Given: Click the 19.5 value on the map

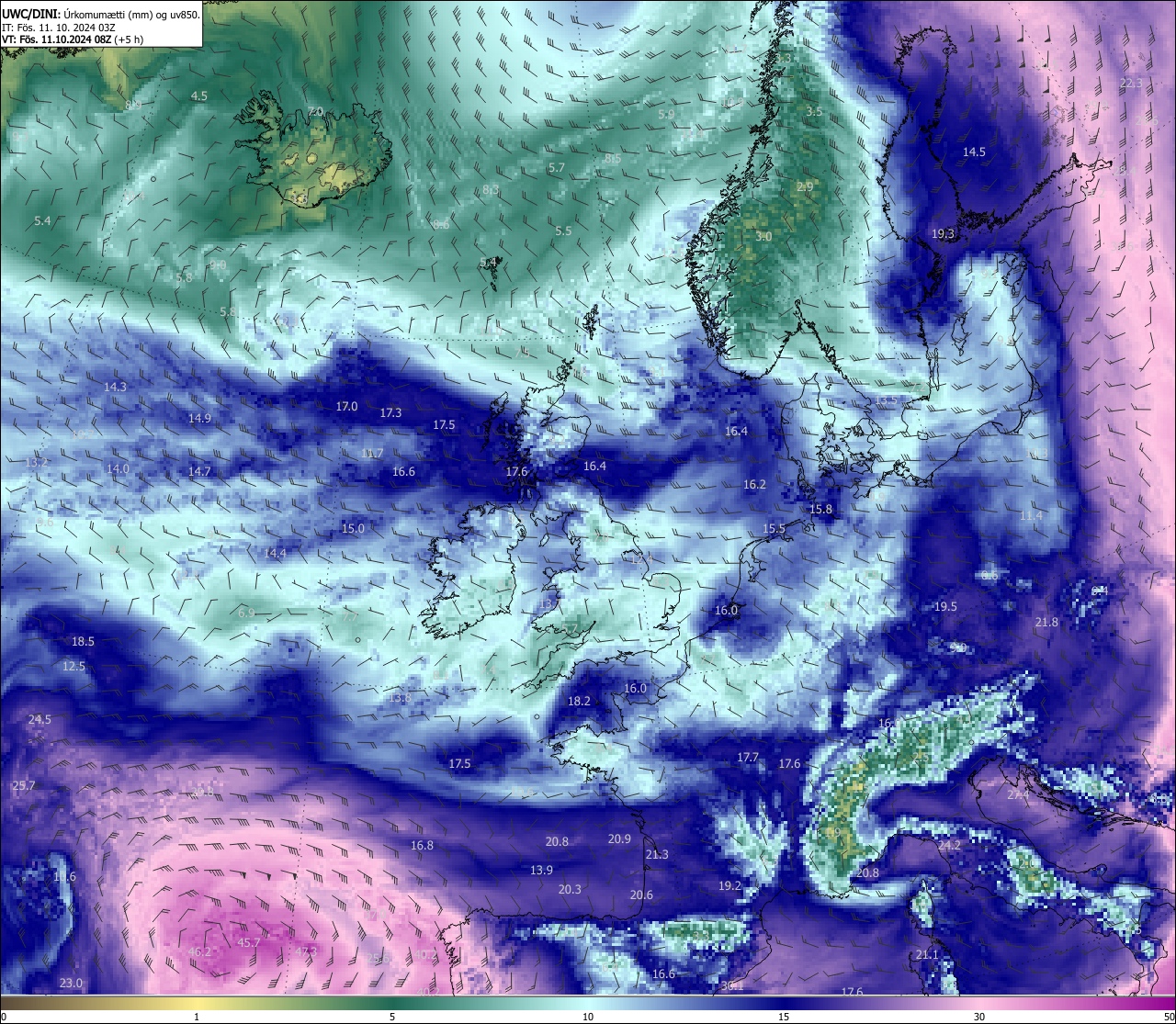Looking at the screenshot, I should pyautogui.click(x=945, y=606).
